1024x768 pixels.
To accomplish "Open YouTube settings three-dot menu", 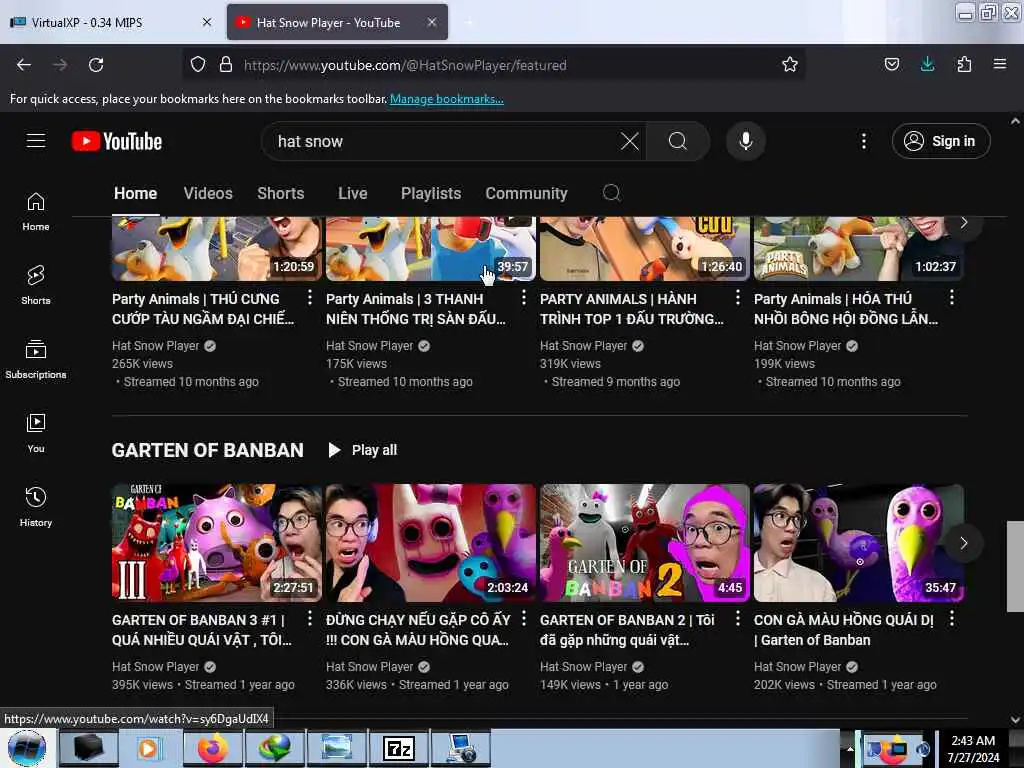I will point(863,141).
